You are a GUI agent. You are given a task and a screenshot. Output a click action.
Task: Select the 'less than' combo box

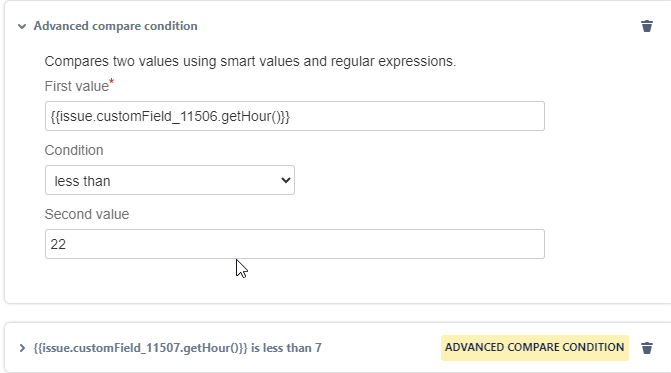pyautogui.click(x=170, y=180)
